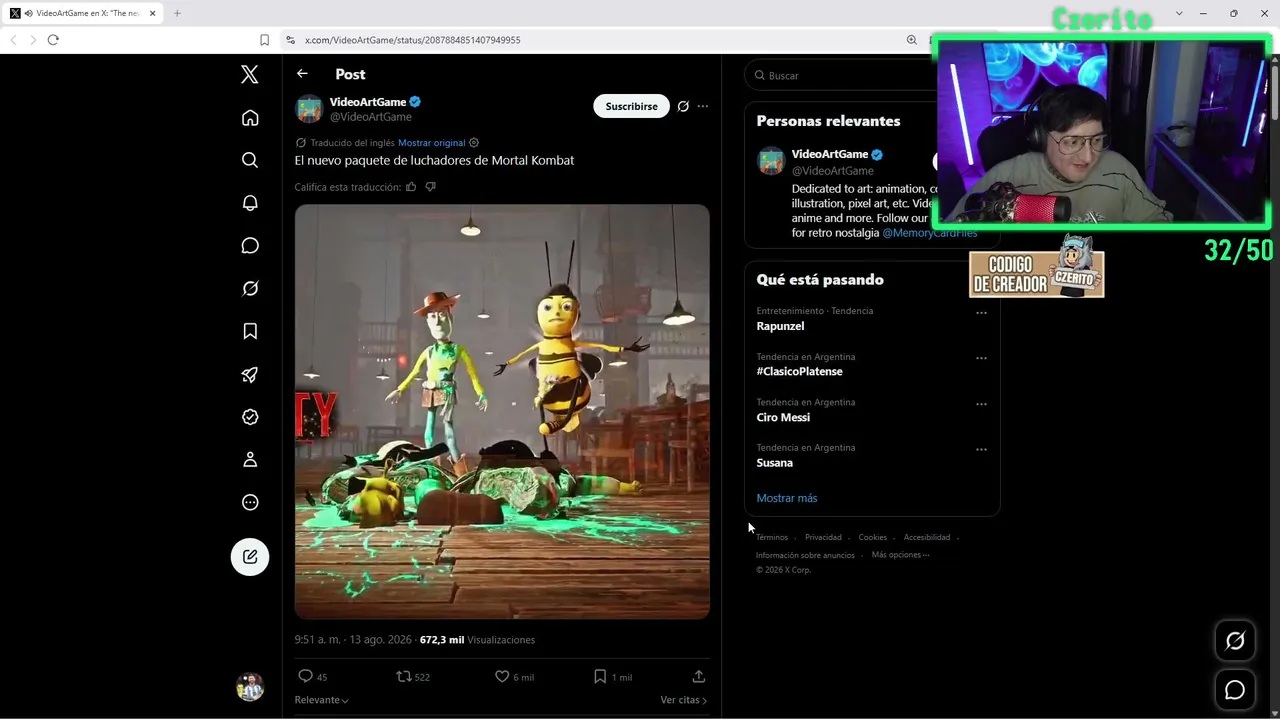Screen dimensions: 1280x720
Task: Click the Grok icon next to Suscribirse
Action: (683, 106)
